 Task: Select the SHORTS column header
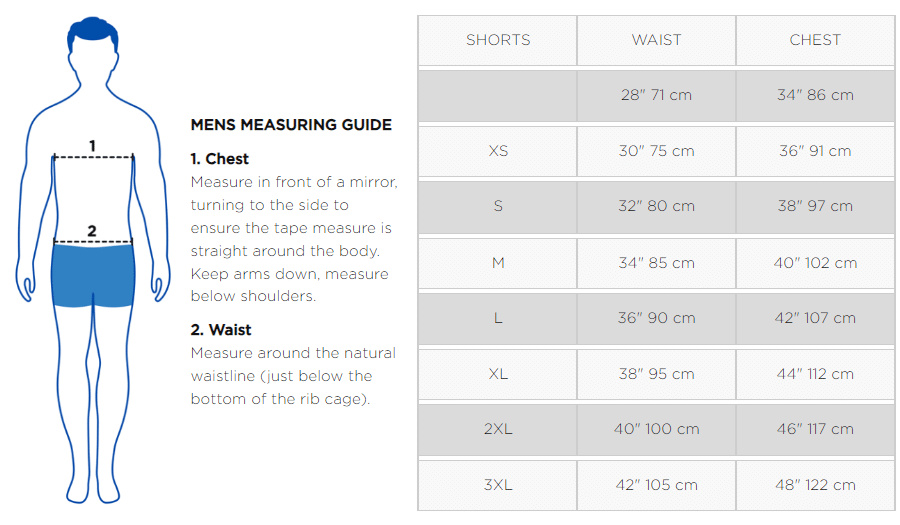click(498, 40)
